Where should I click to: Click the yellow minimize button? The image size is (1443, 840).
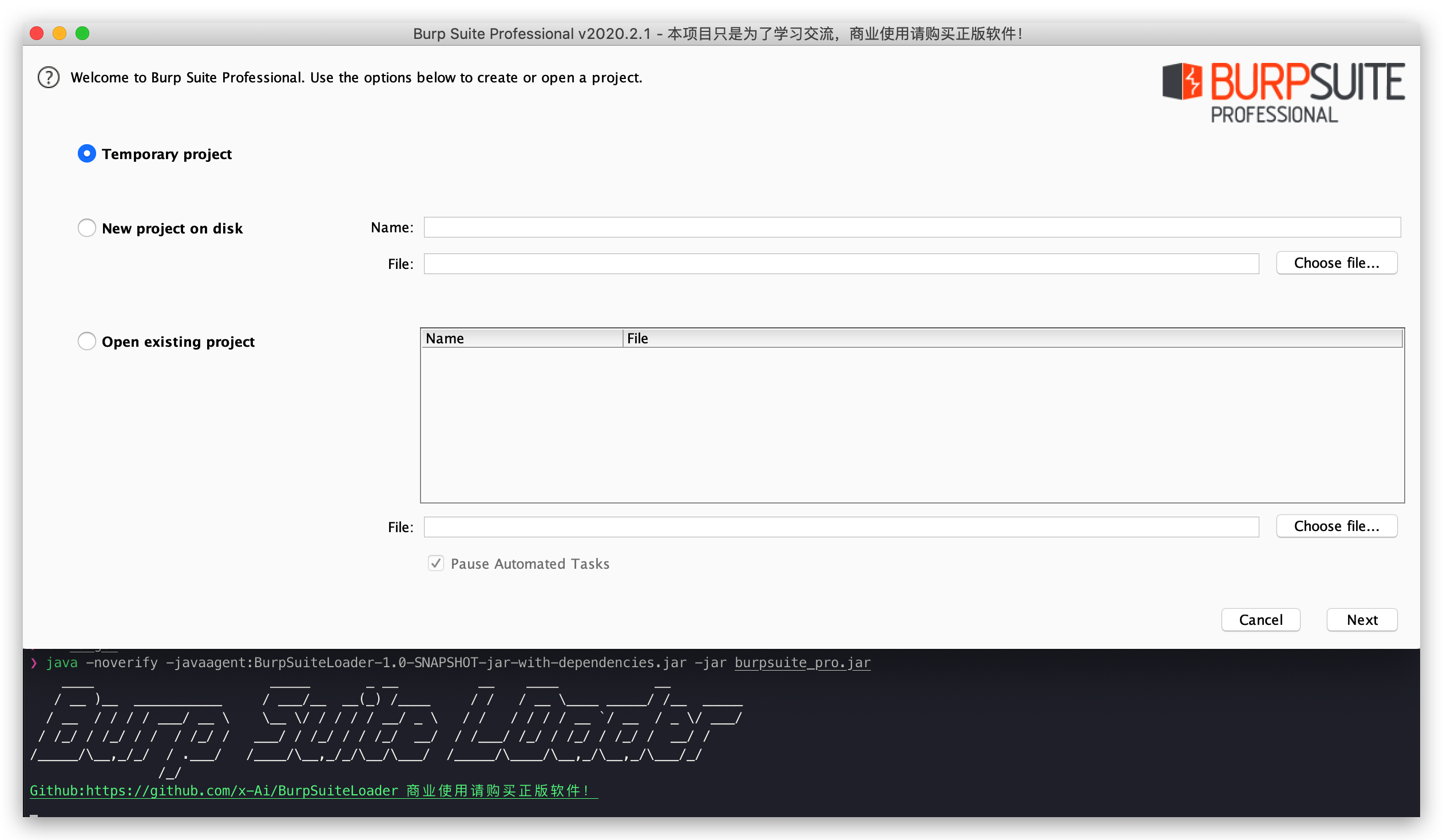click(58, 34)
